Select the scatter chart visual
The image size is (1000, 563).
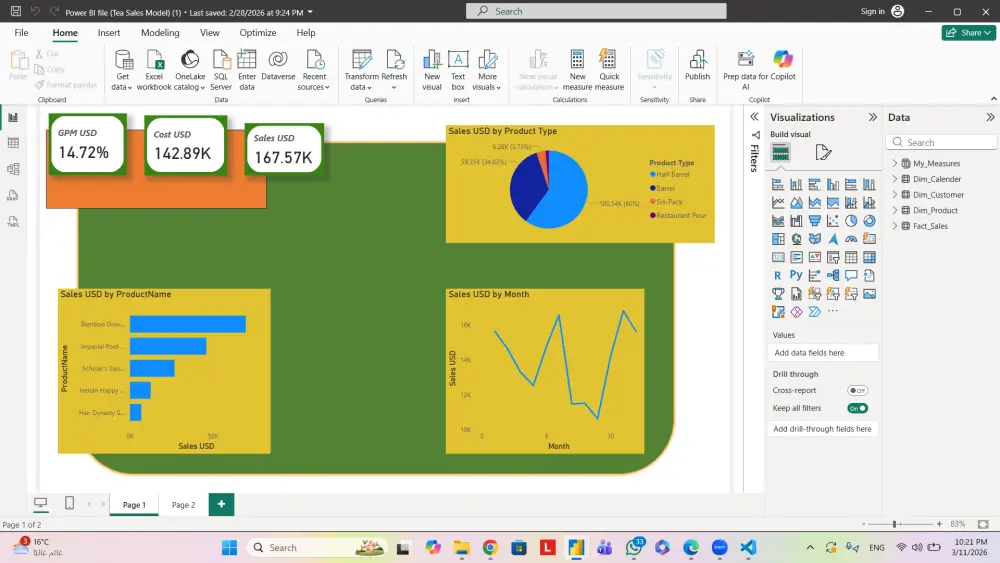833,221
